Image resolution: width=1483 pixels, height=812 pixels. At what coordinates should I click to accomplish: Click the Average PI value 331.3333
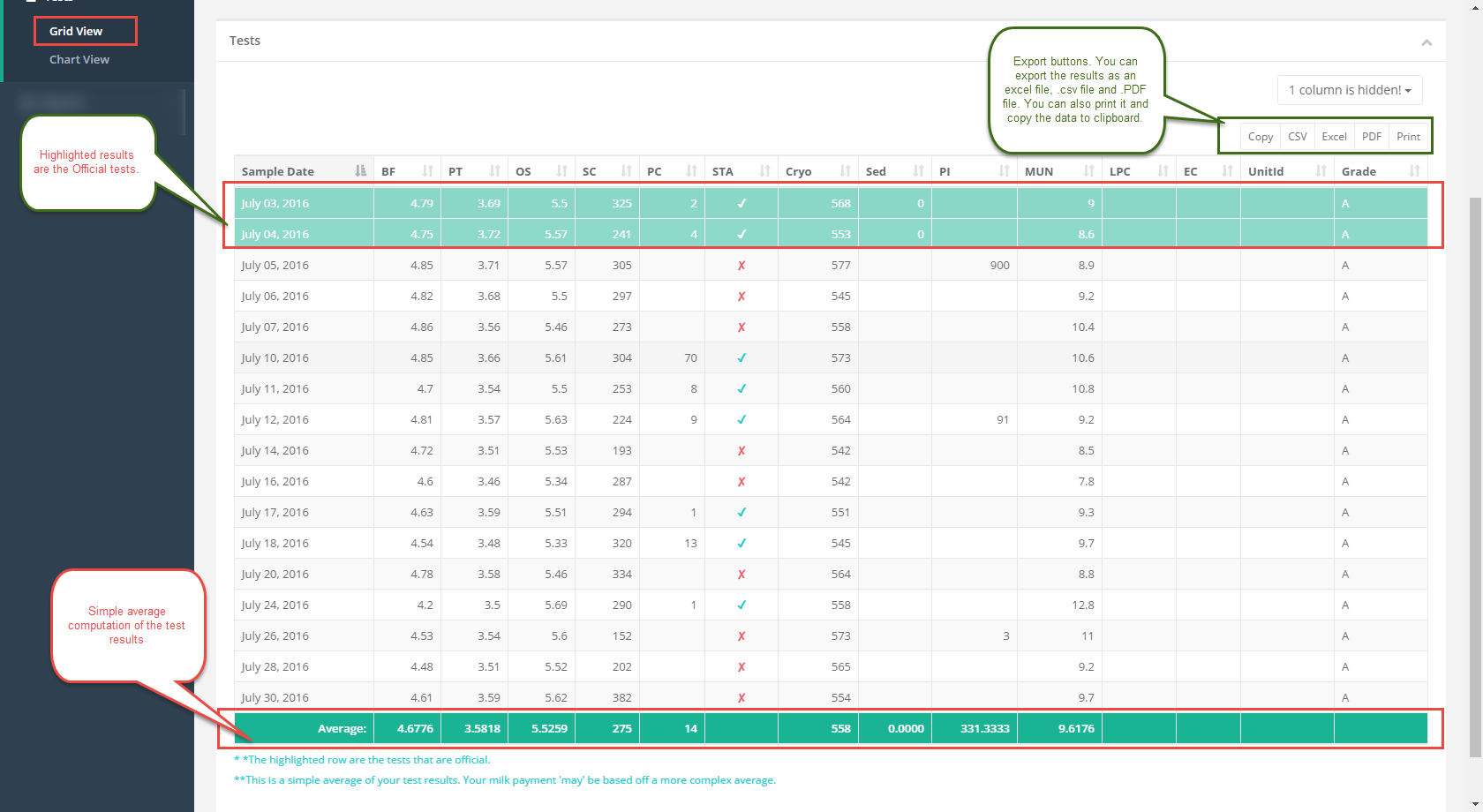click(x=985, y=728)
